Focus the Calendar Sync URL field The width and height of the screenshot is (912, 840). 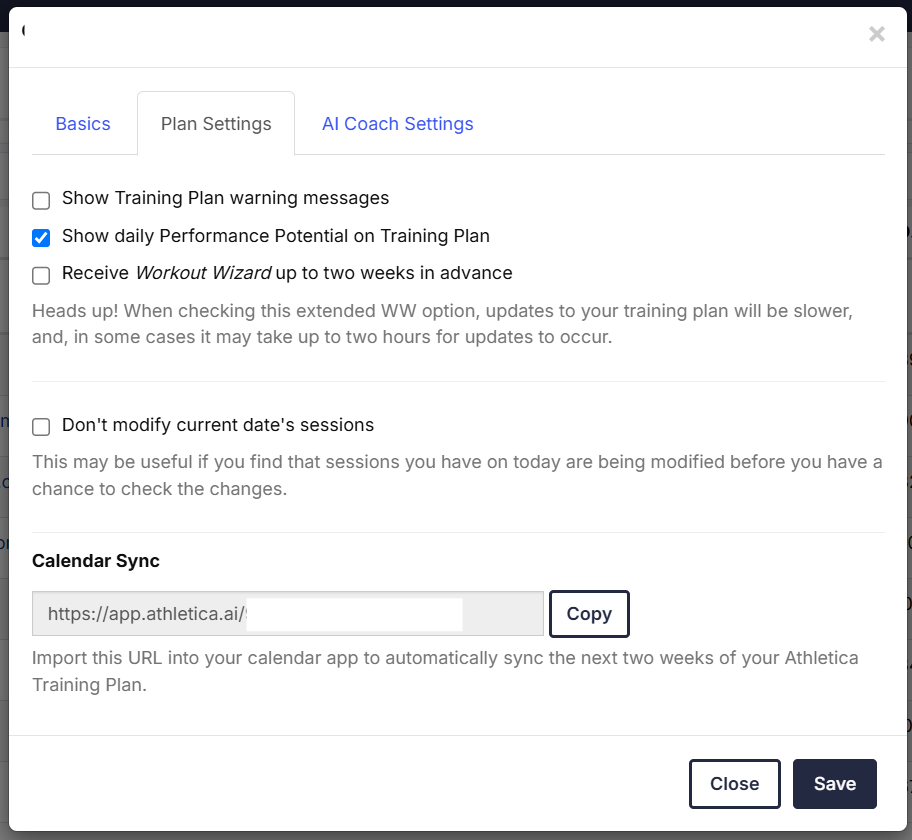coord(287,614)
